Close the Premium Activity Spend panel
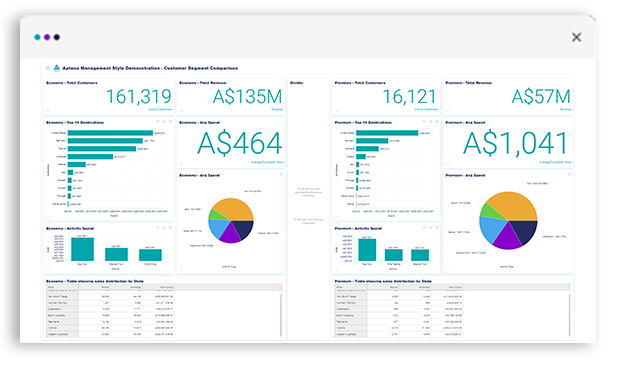The width and height of the screenshot is (640, 380). pyautogui.click(x=436, y=227)
